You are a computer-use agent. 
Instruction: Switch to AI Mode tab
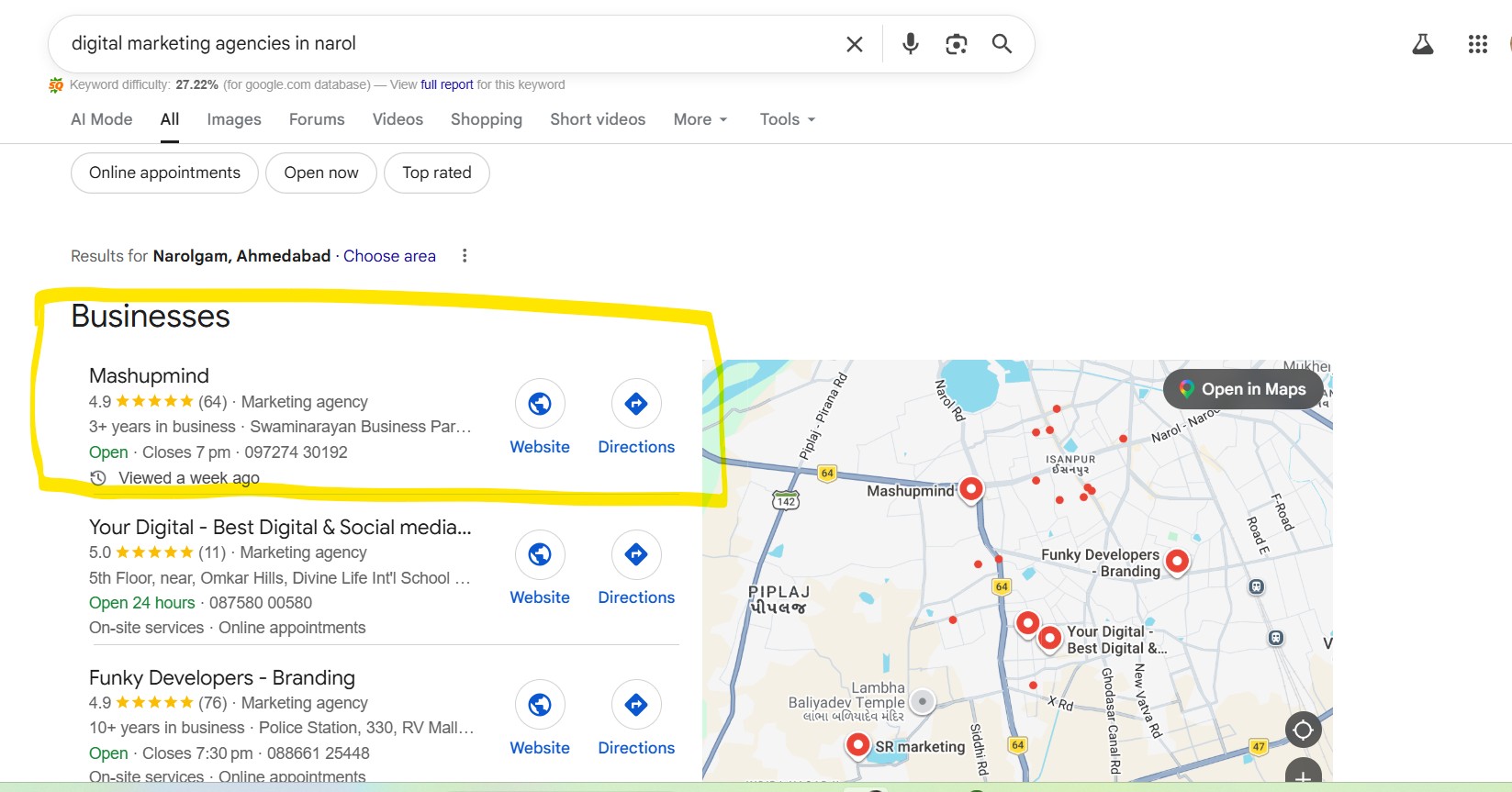[x=102, y=119]
